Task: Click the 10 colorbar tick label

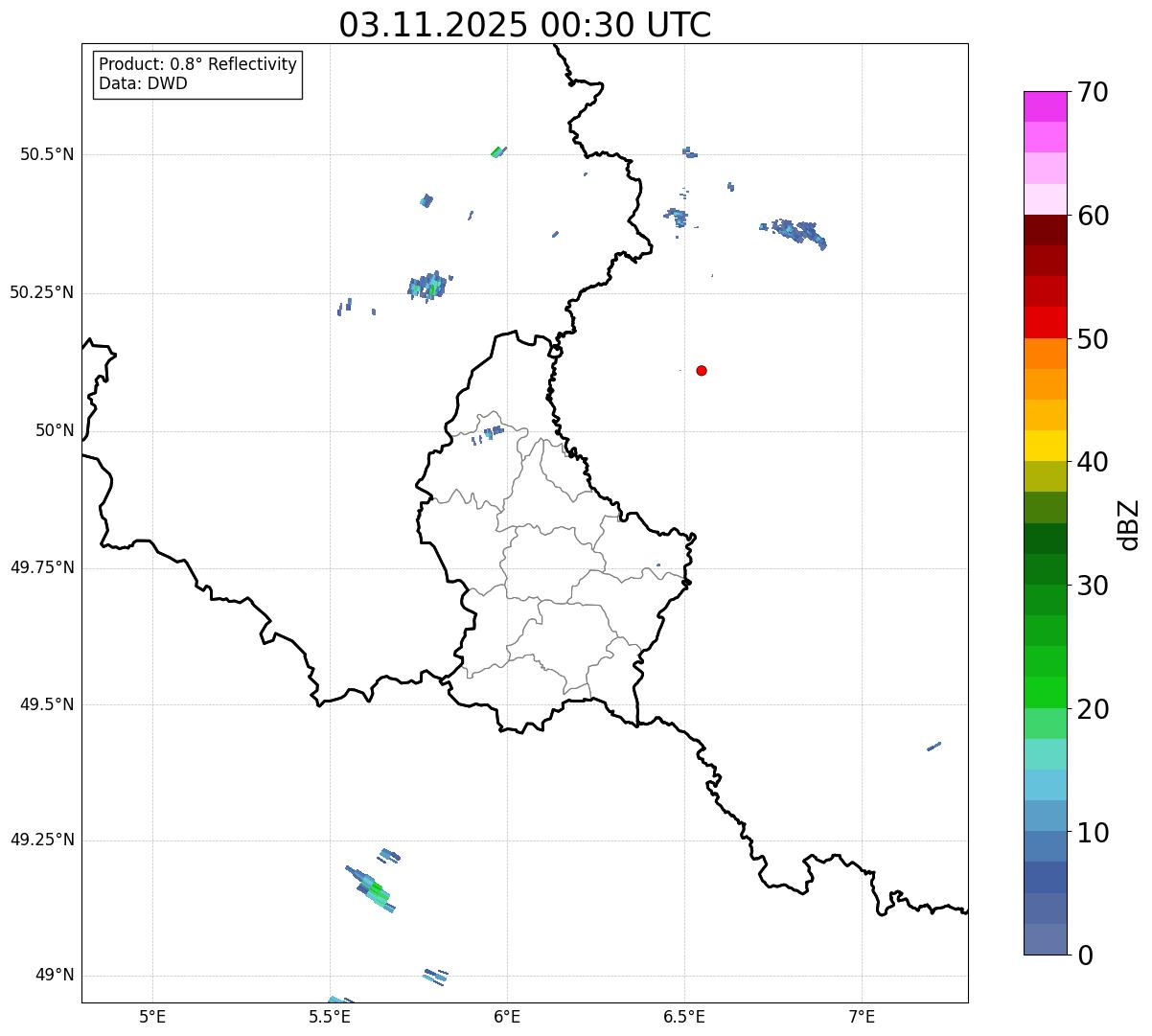Action: [x=1093, y=832]
